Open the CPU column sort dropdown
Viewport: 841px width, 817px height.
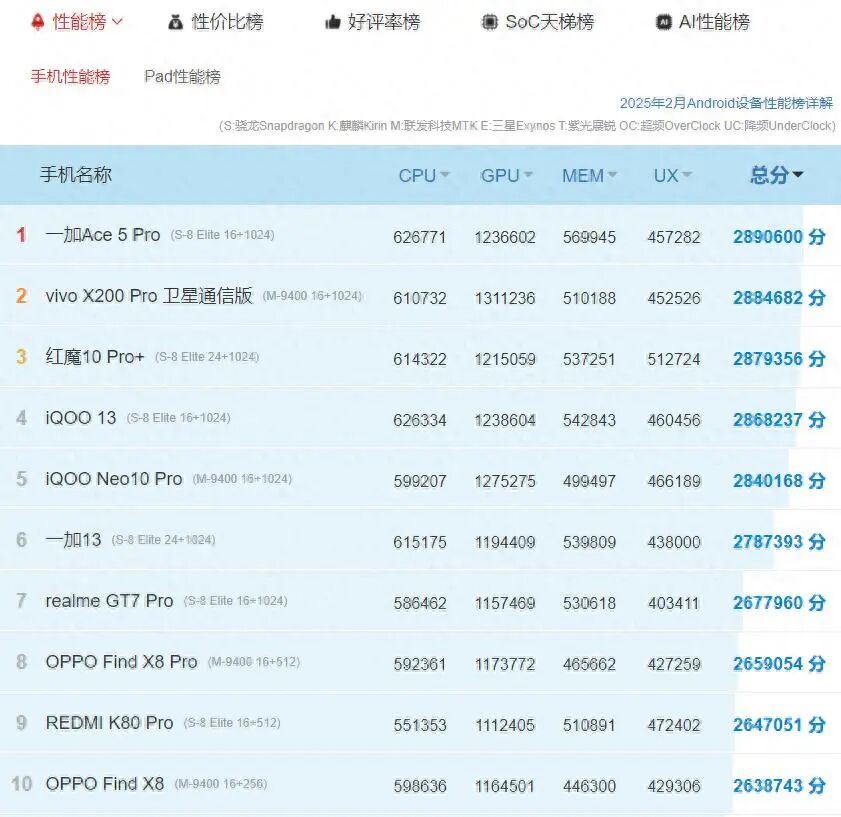click(447, 175)
